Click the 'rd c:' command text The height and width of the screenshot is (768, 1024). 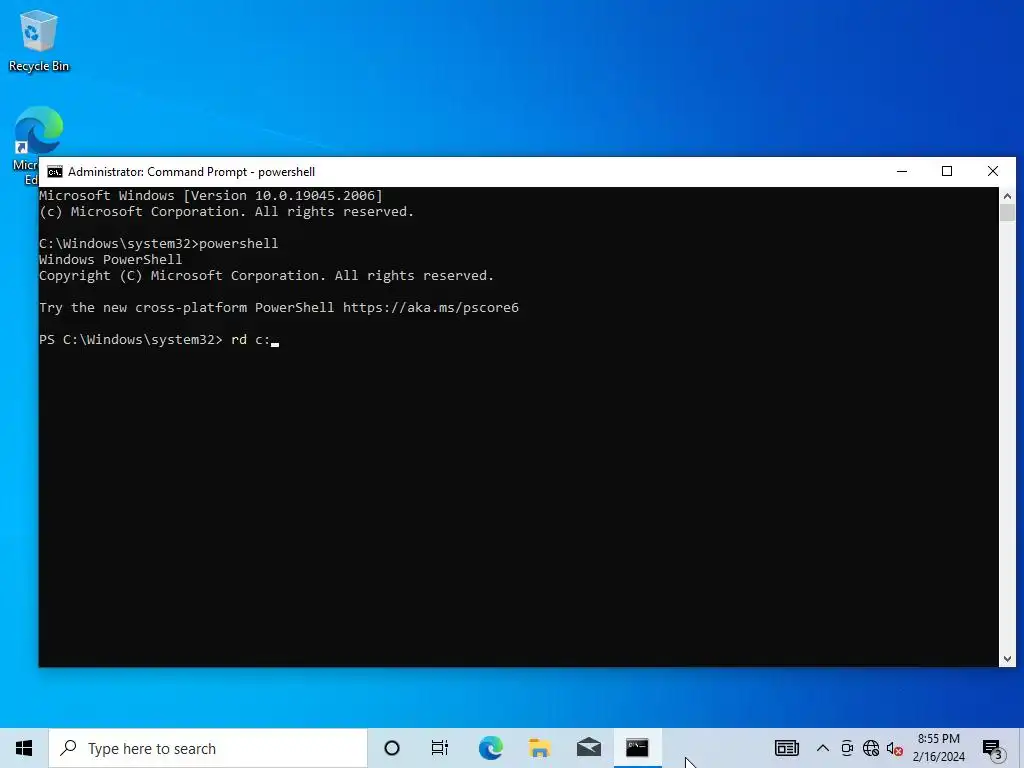tap(250, 340)
